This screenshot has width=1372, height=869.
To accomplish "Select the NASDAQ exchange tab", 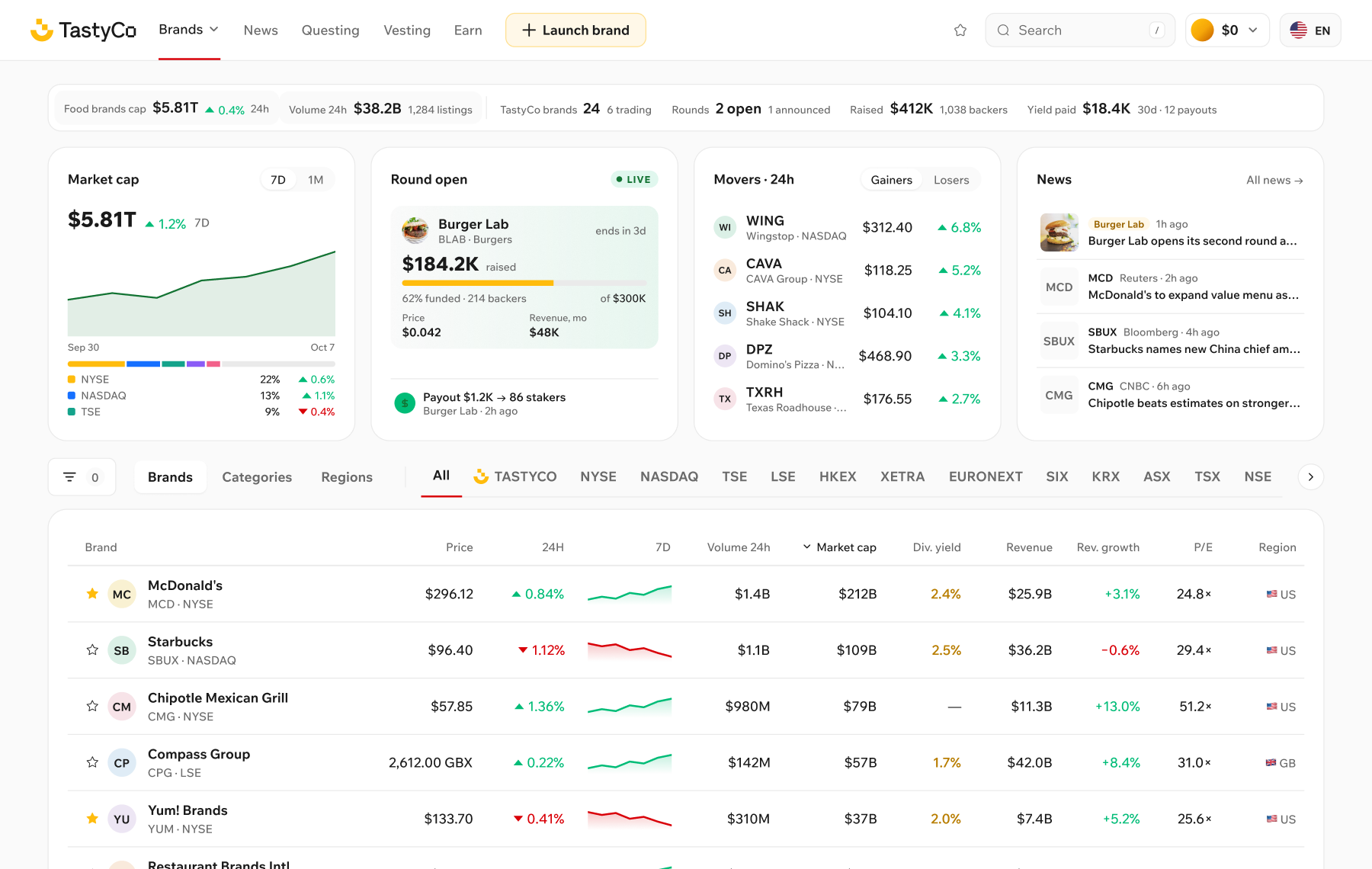I will coord(669,476).
